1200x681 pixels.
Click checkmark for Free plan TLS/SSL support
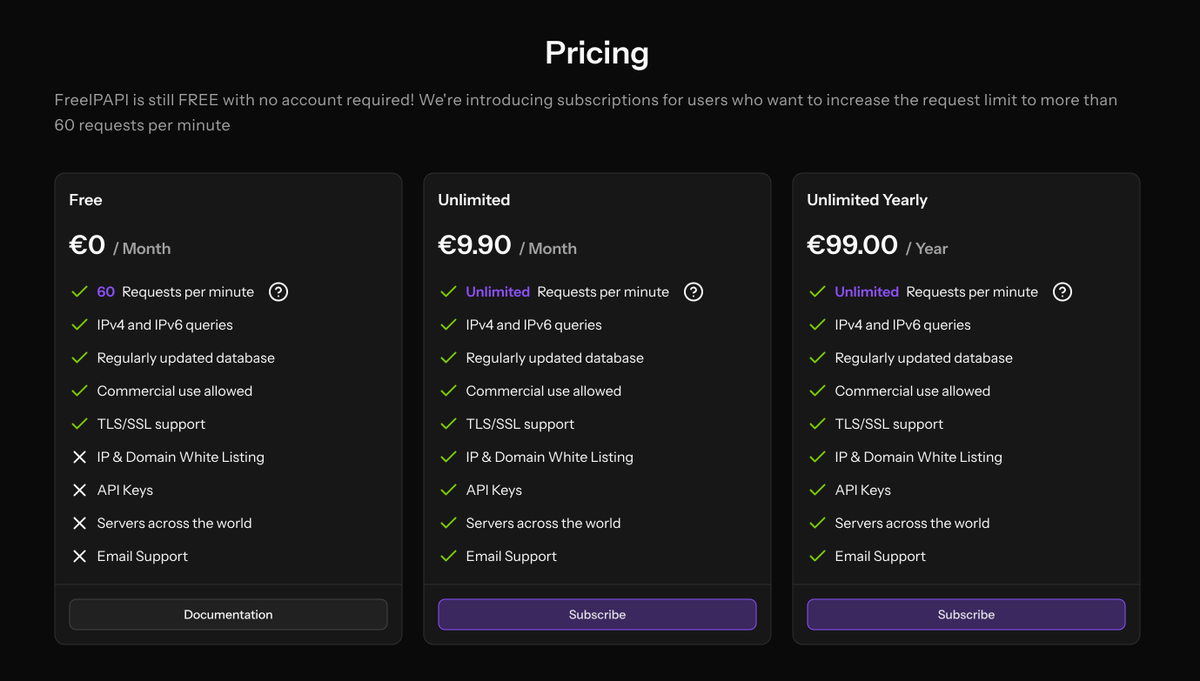coord(80,424)
